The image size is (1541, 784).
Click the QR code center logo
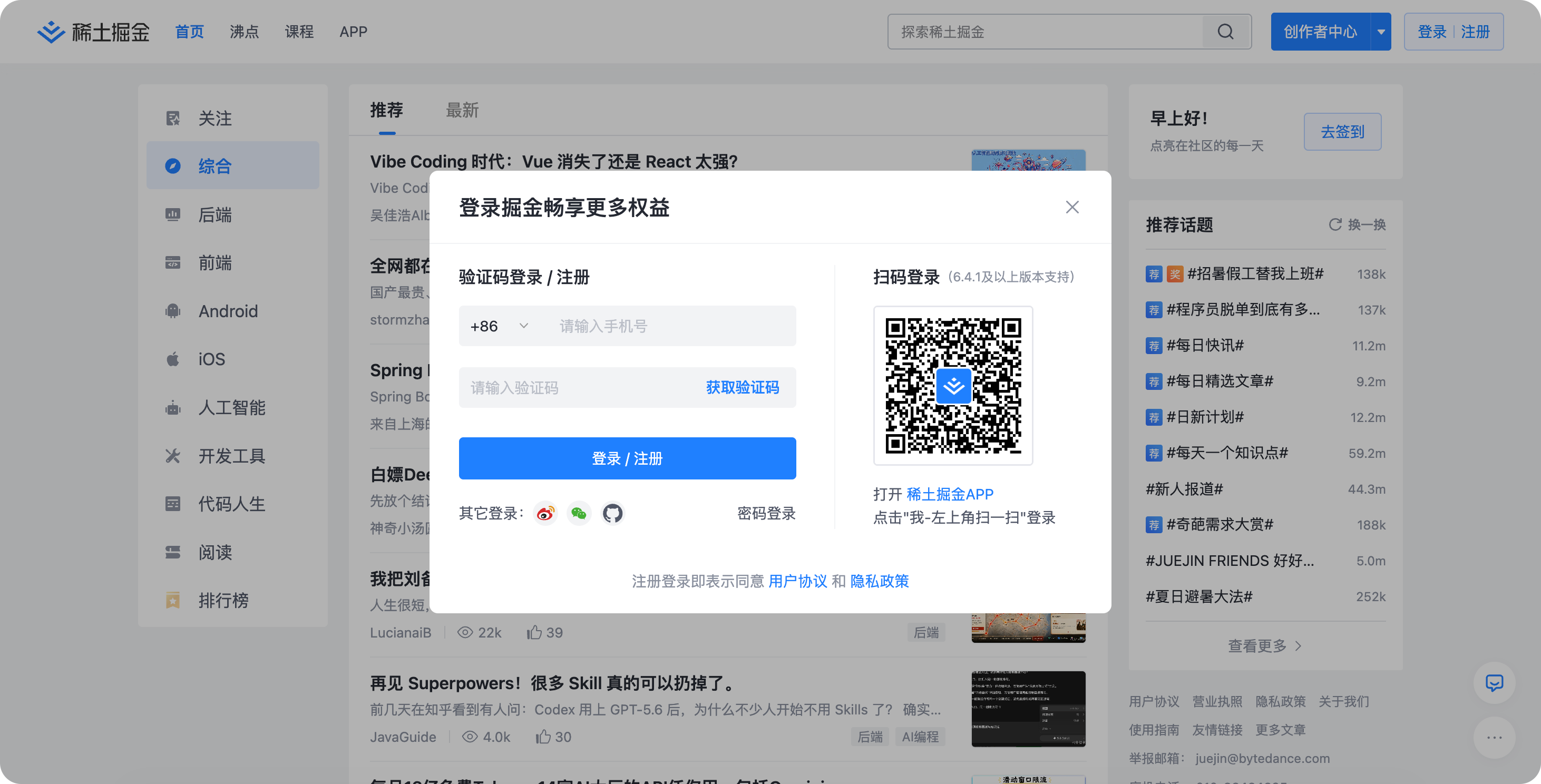(953, 386)
